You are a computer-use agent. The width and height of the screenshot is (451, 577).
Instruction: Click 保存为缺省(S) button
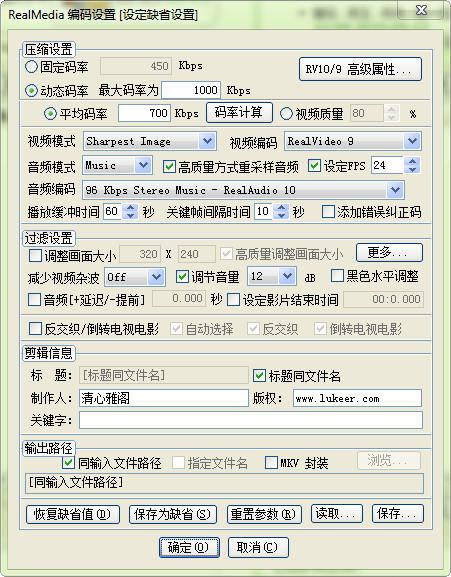tap(173, 514)
